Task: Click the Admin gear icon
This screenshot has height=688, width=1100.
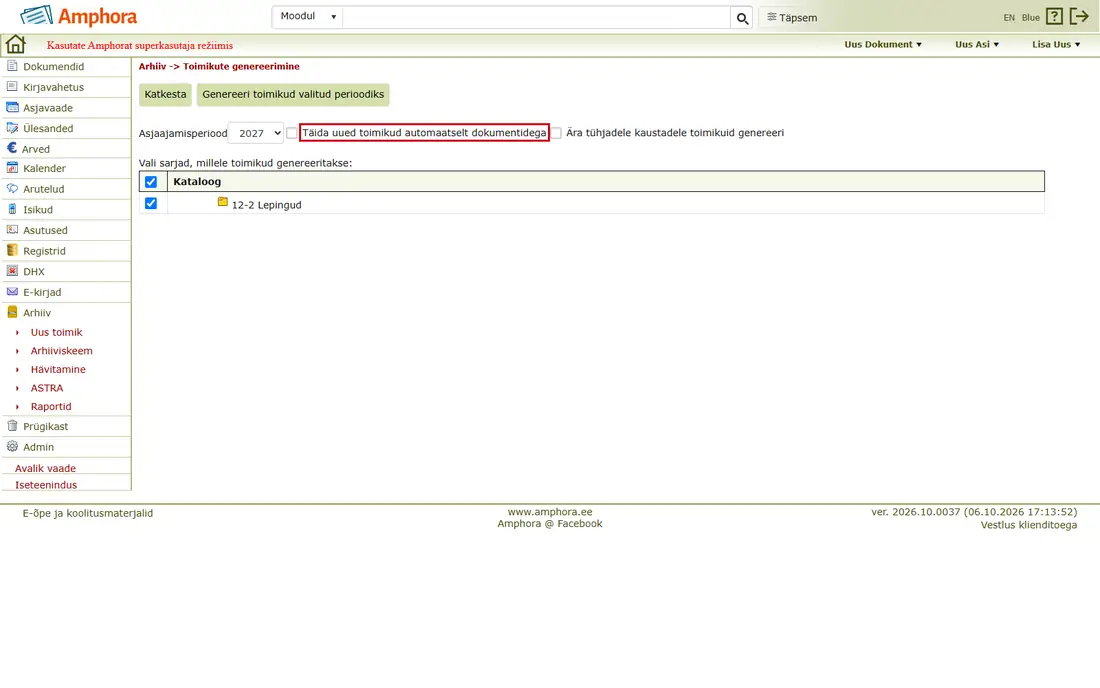Action: 12,446
